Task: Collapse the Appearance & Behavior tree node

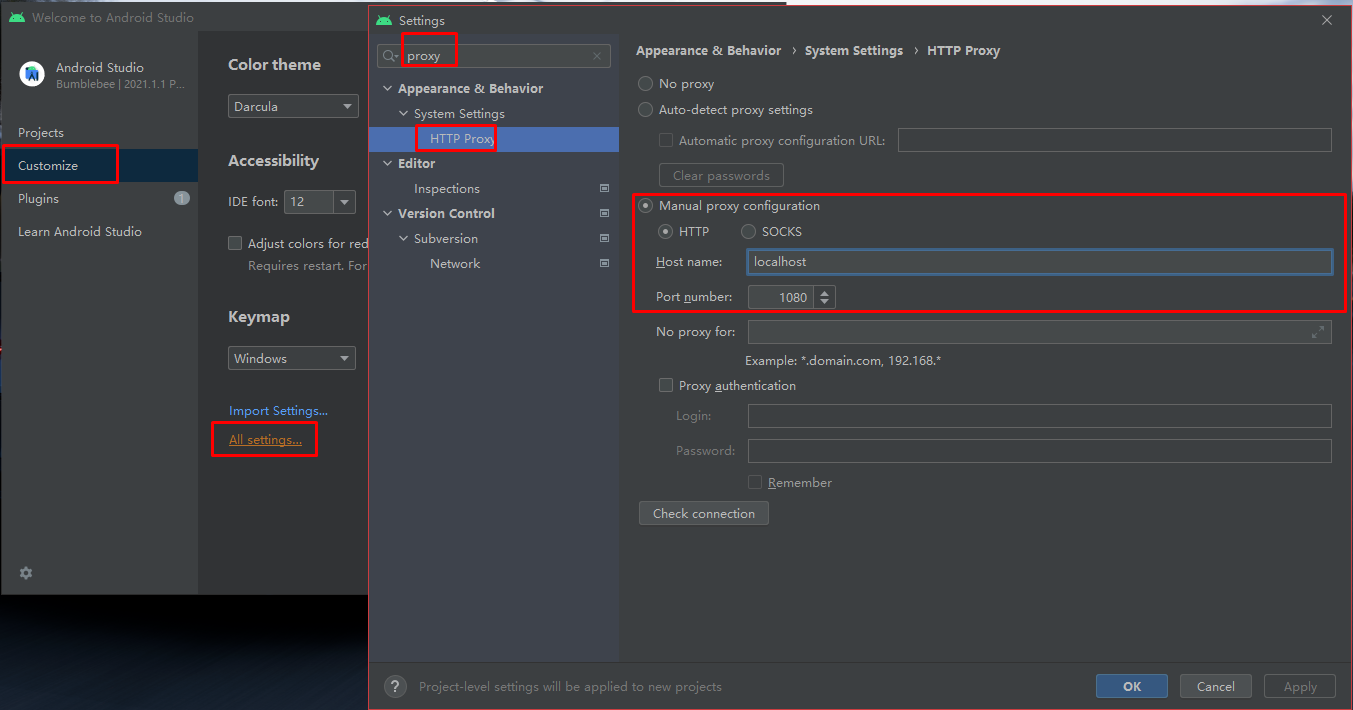Action: pos(388,89)
